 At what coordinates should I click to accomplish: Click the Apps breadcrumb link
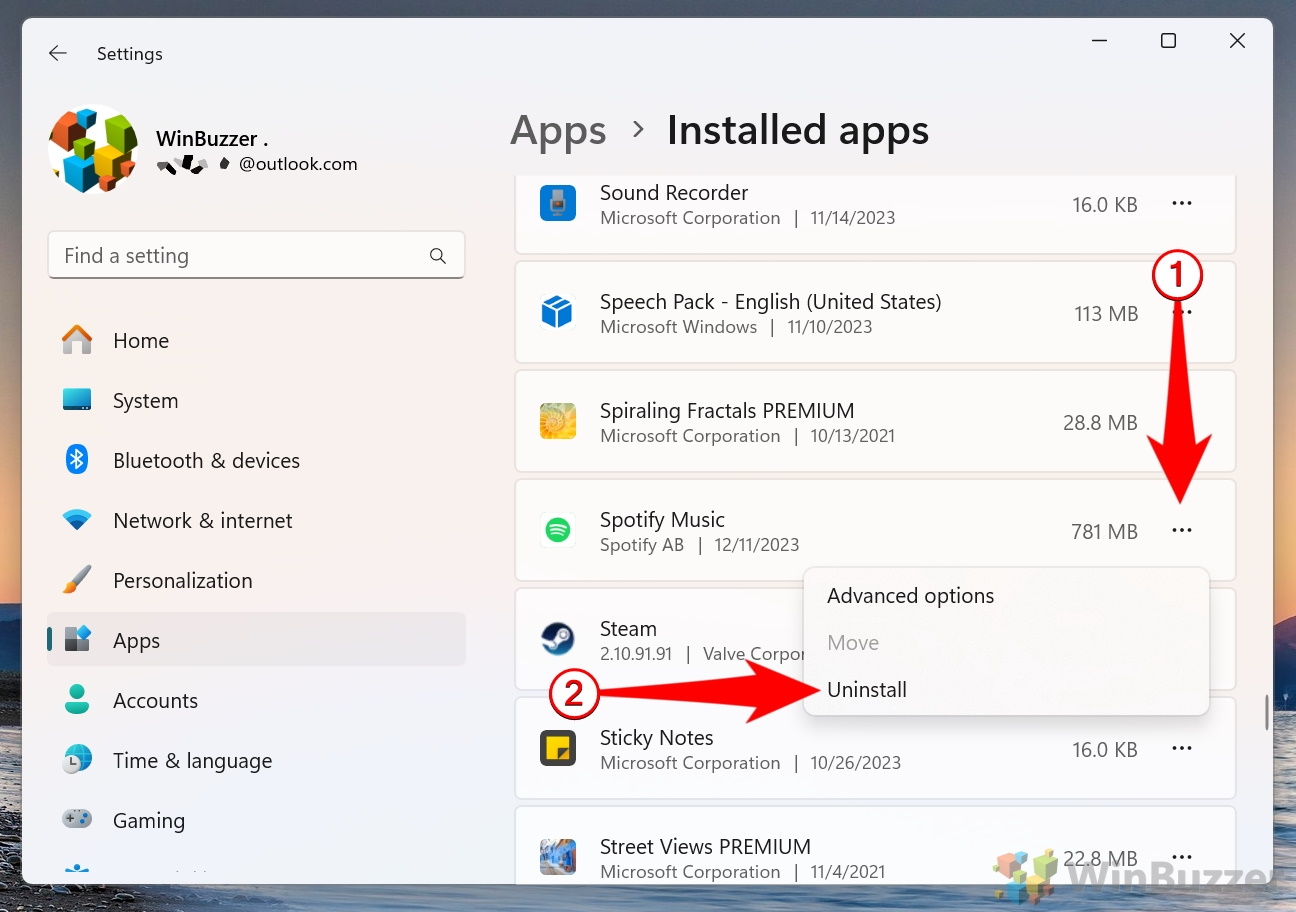[558, 131]
